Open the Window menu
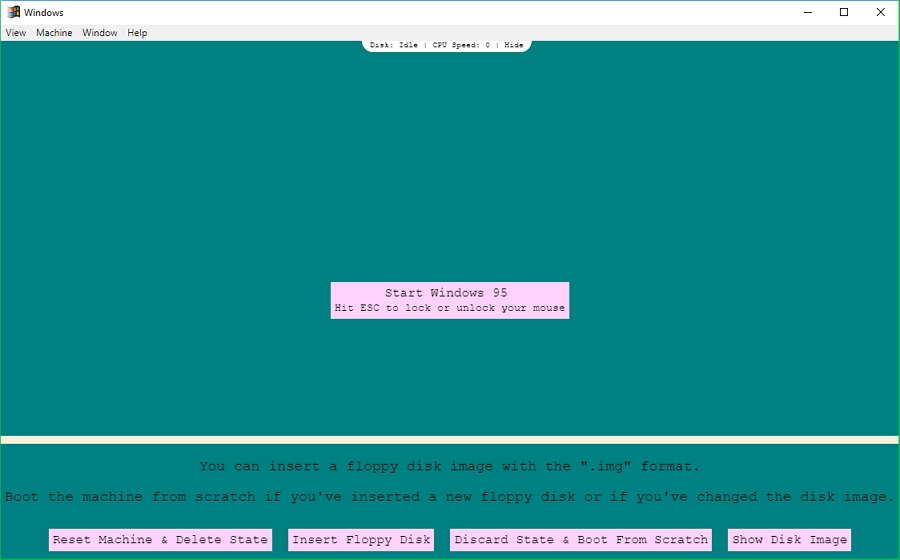The height and width of the screenshot is (560, 900). point(99,33)
